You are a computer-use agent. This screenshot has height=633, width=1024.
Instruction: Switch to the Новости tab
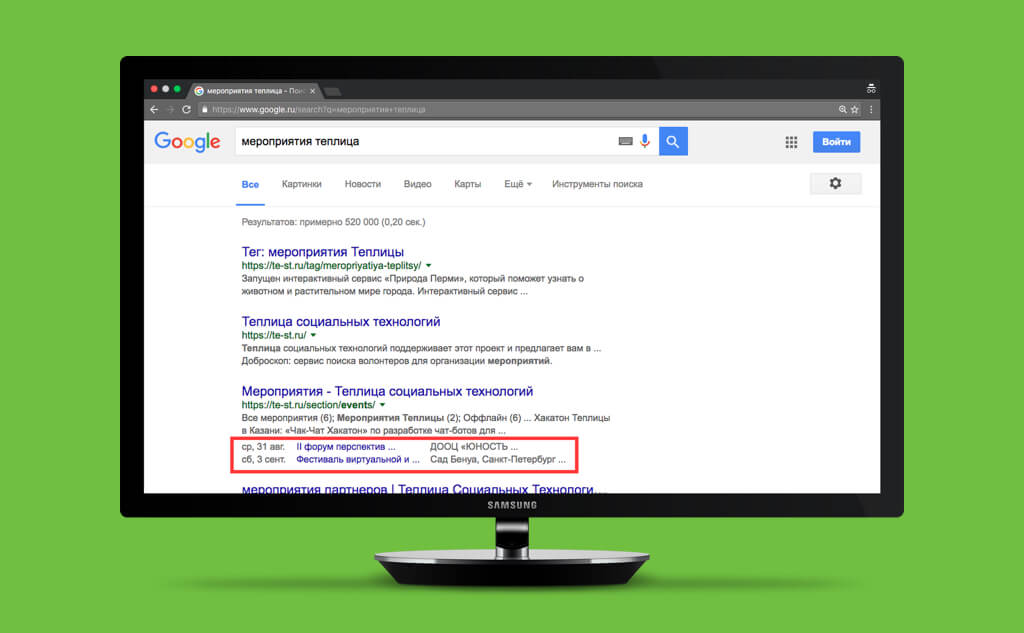362,184
